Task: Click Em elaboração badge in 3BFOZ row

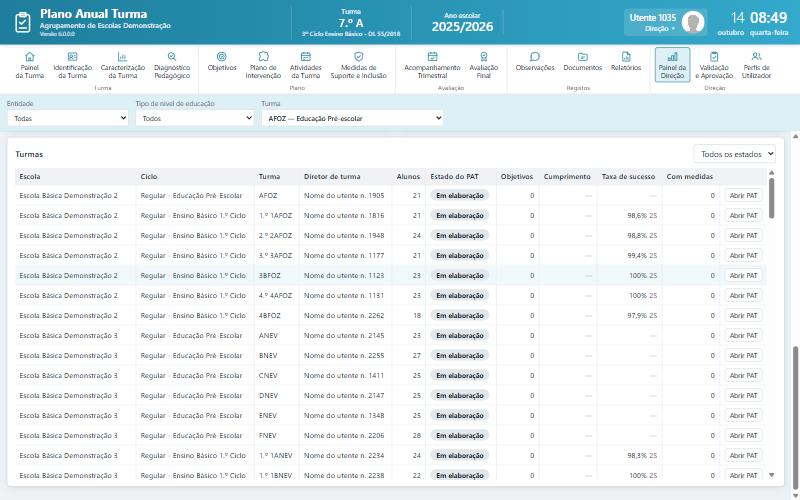Action: [460, 276]
